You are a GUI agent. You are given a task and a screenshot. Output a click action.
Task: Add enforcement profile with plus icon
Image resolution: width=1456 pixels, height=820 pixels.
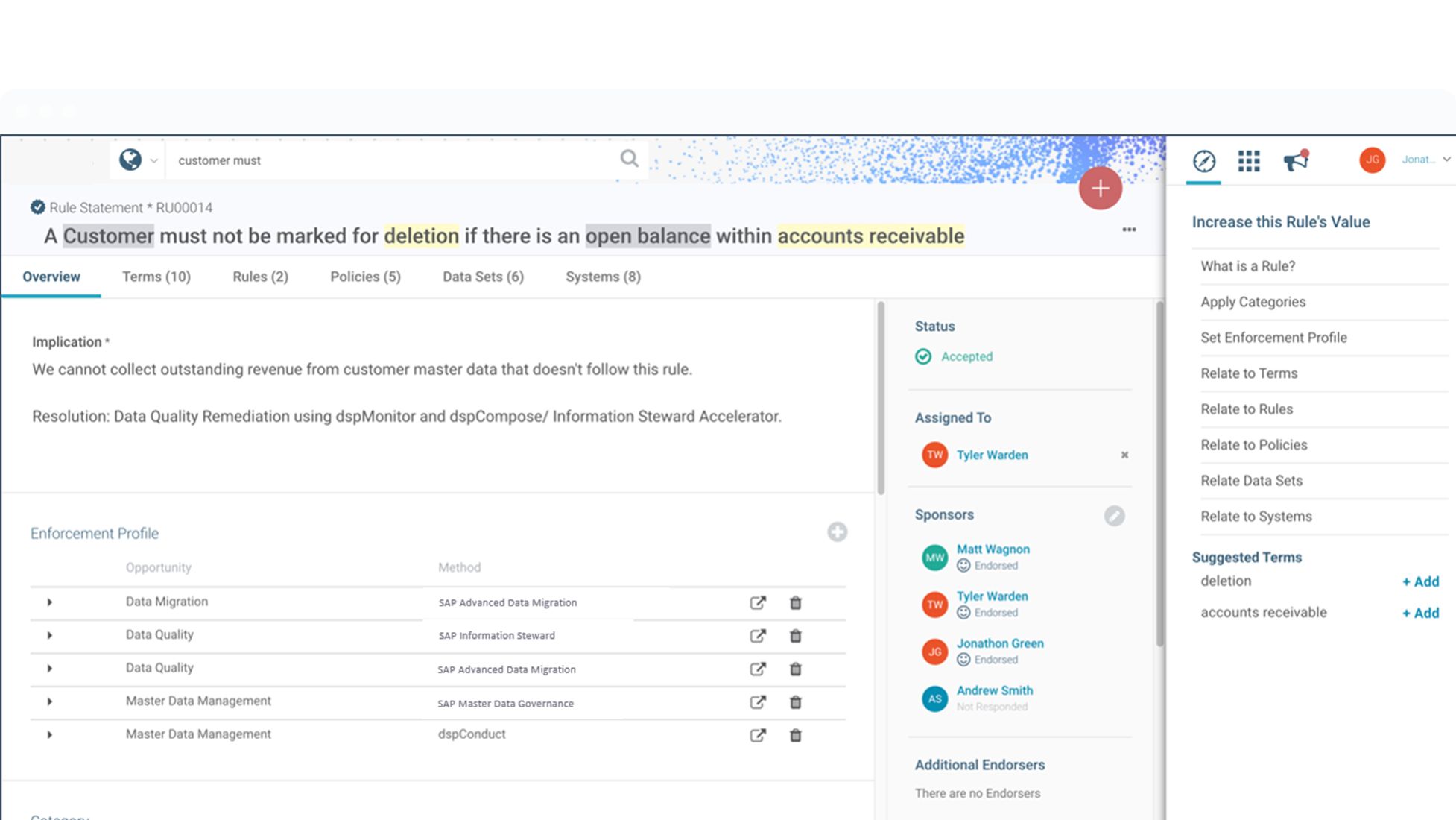[837, 532]
